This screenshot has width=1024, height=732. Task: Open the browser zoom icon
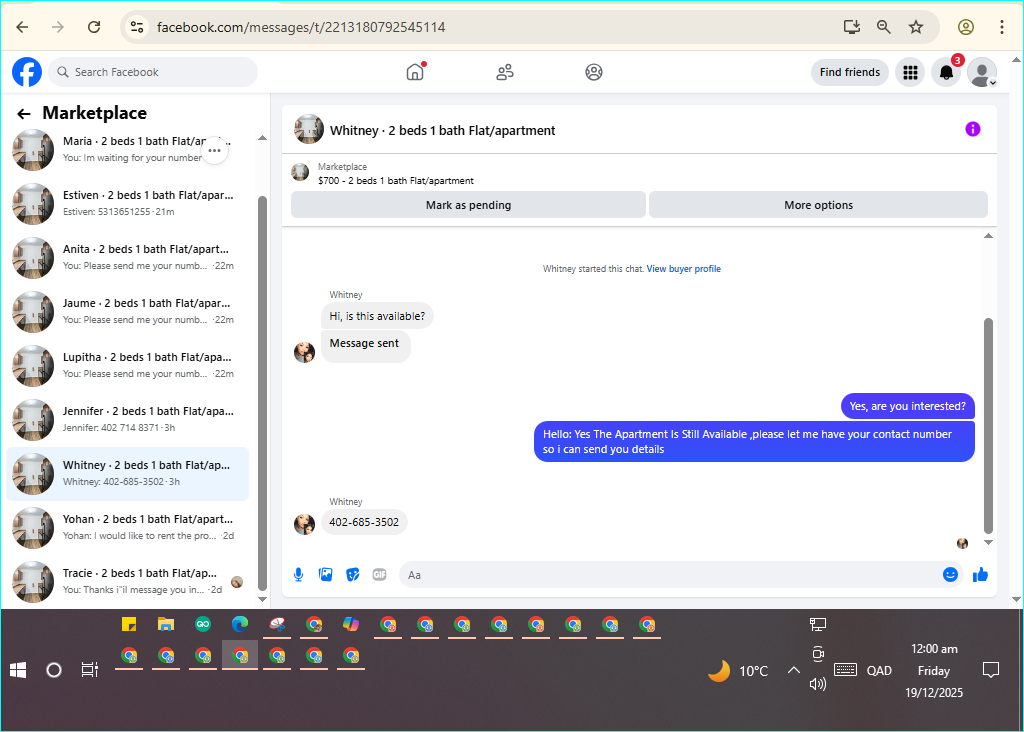884,27
